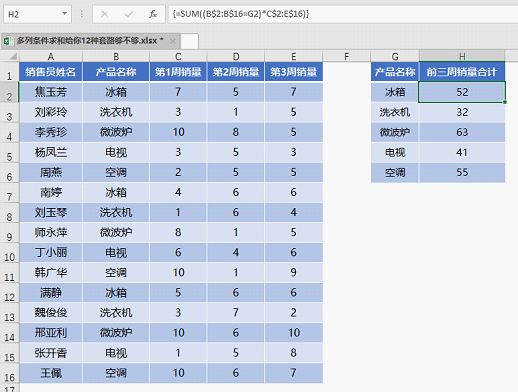The height and width of the screenshot is (392, 518).
Task: Open the blank new tab next to workbook
Action: [190, 41]
